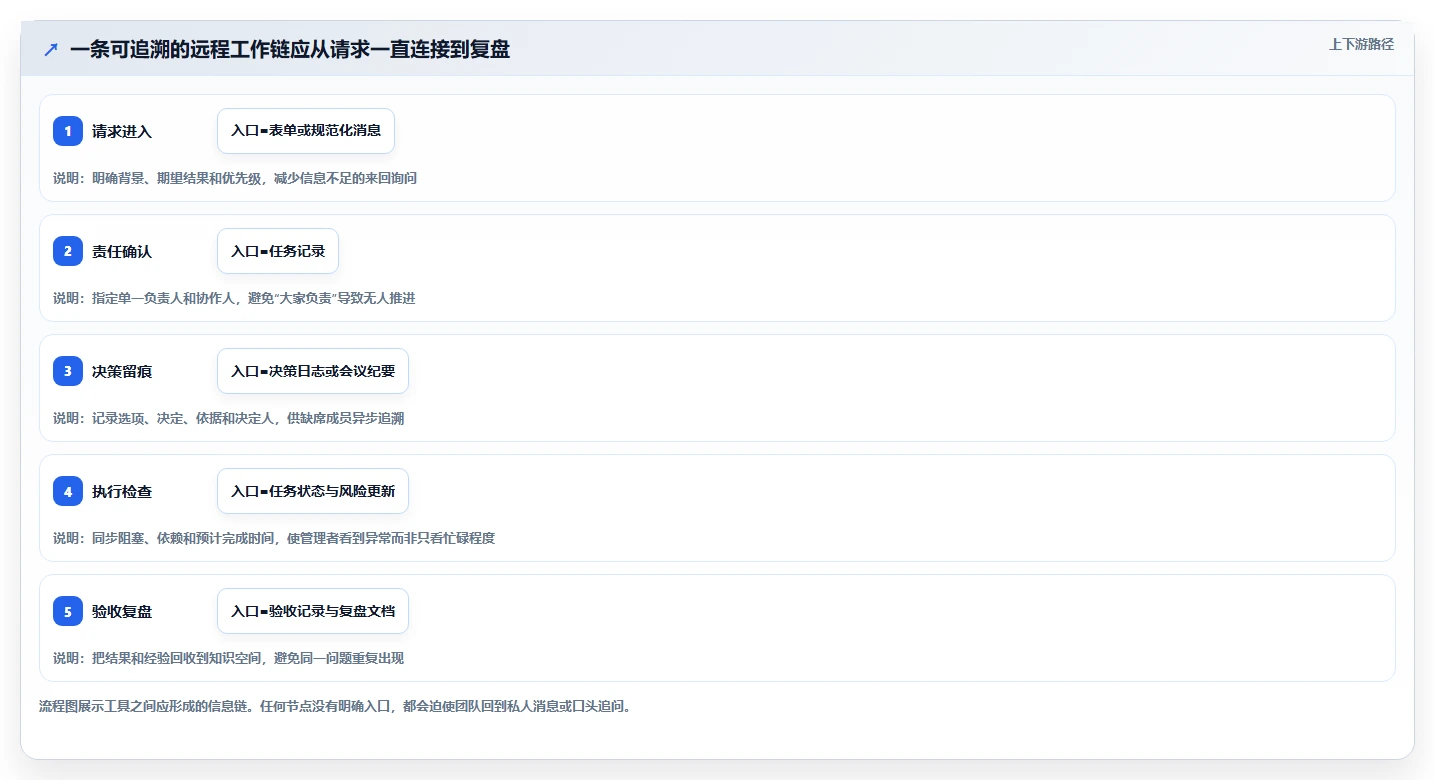This screenshot has height=780, width=1435.
Task: Click the description starting 说明：记录选项
Action: pyautogui.click(x=229, y=418)
